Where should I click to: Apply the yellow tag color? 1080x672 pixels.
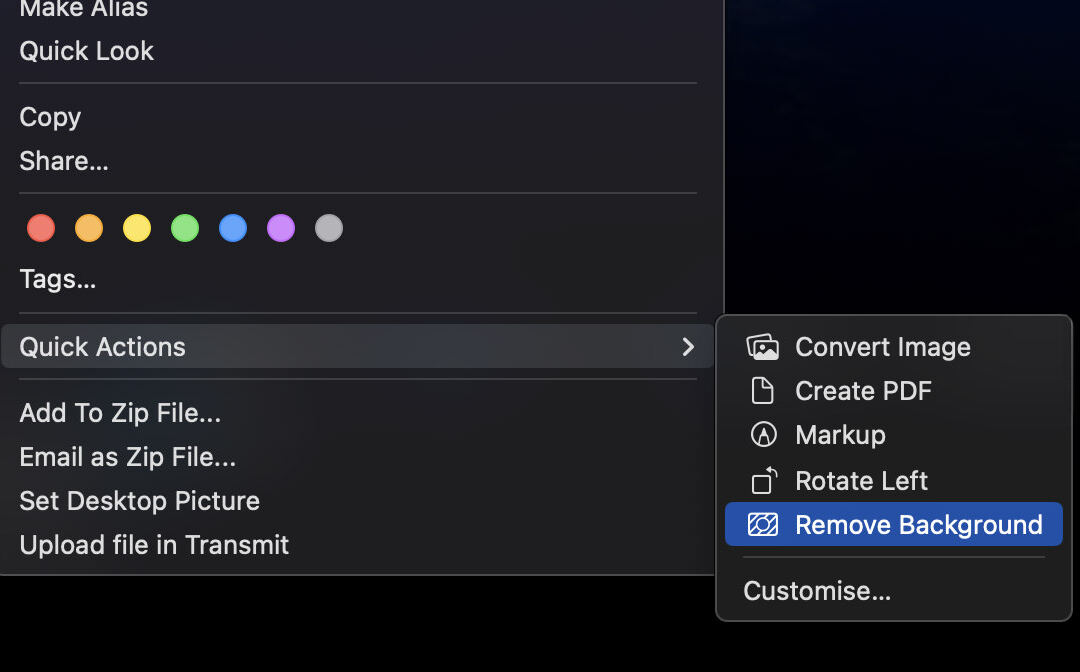[x=137, y=228]
